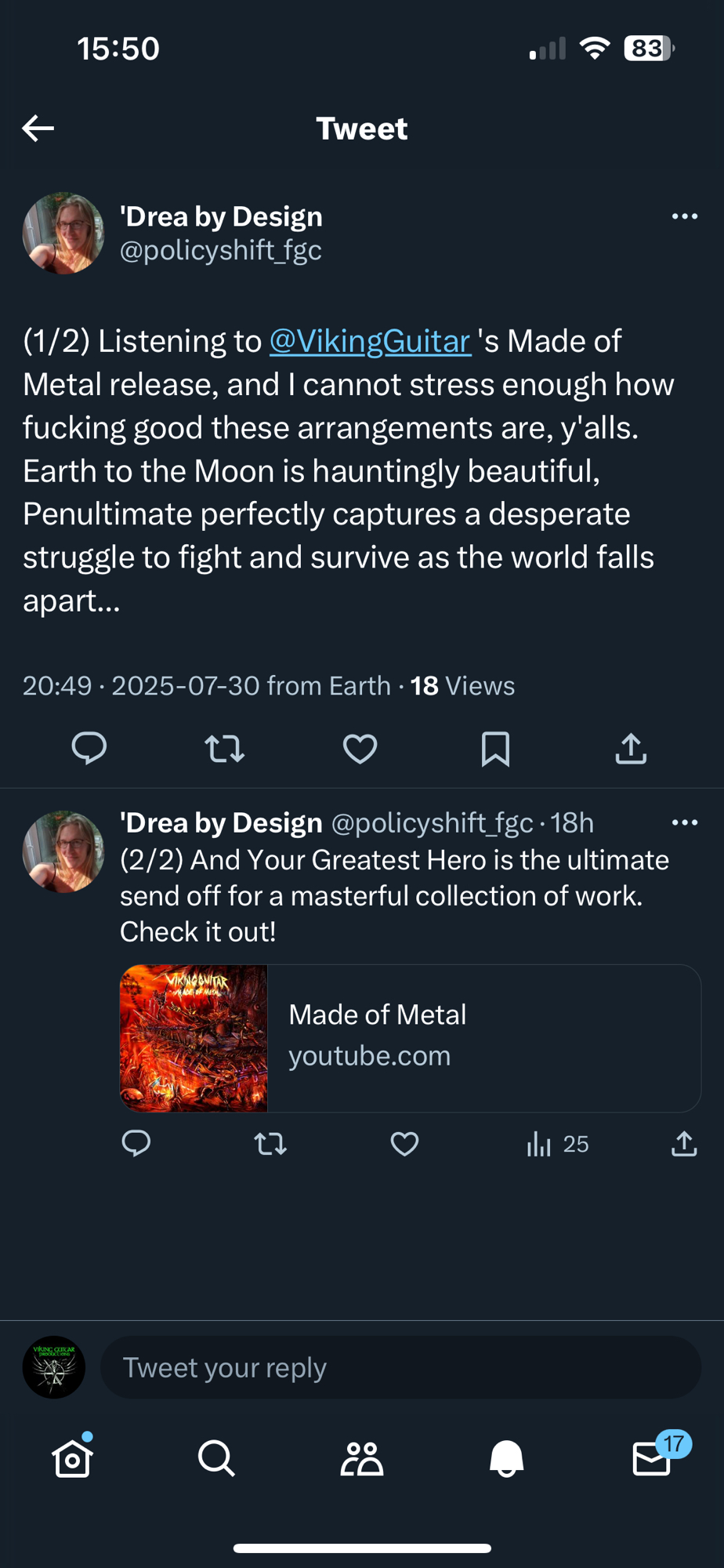Open the Notifications bell tab
Screen dimensions: 724x1568
pyautogui.click(x=506, y=1458)
